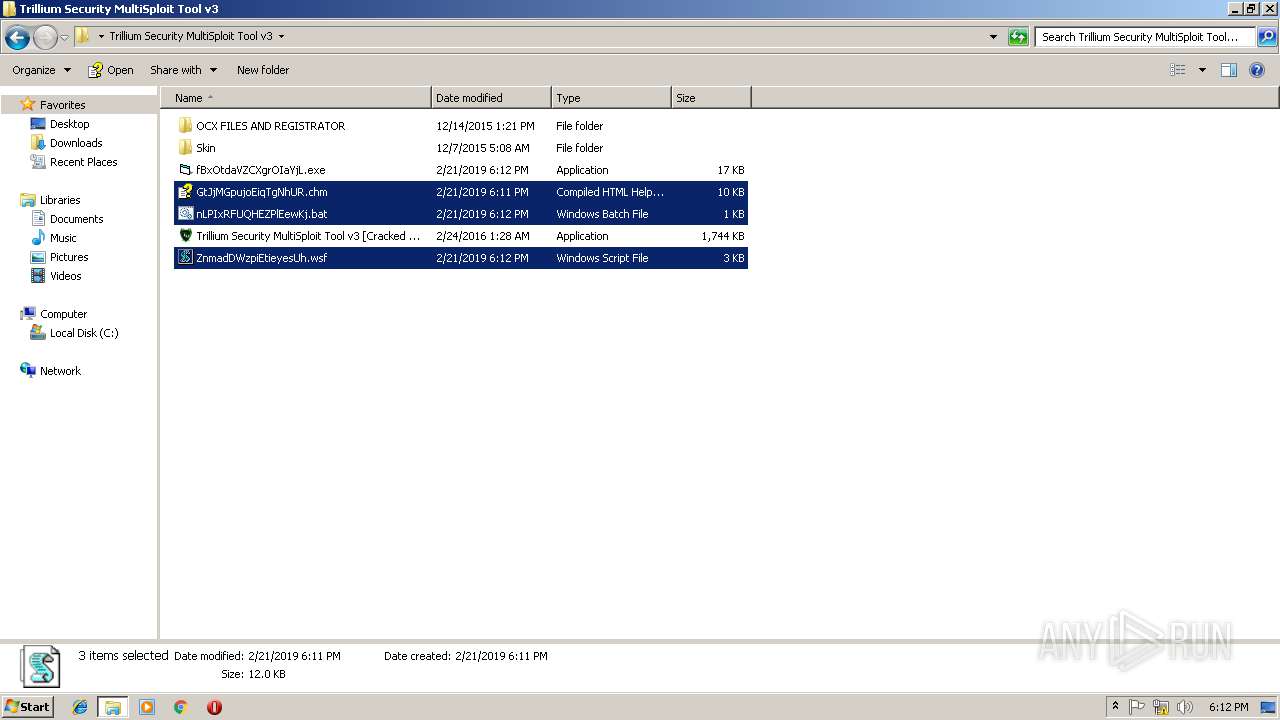Select ZnmadDWzpiEtieyesUh.wsf script file icon
The width and height of the screenshot is (1280, 720).
pos(185,258)
